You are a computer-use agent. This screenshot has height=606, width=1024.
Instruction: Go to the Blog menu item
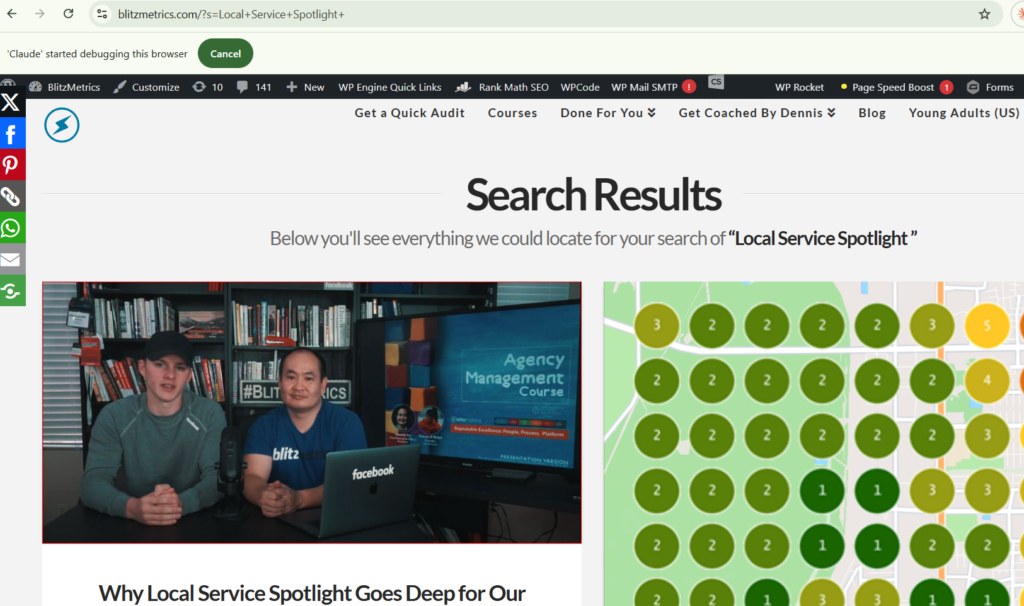pos(871,113)
